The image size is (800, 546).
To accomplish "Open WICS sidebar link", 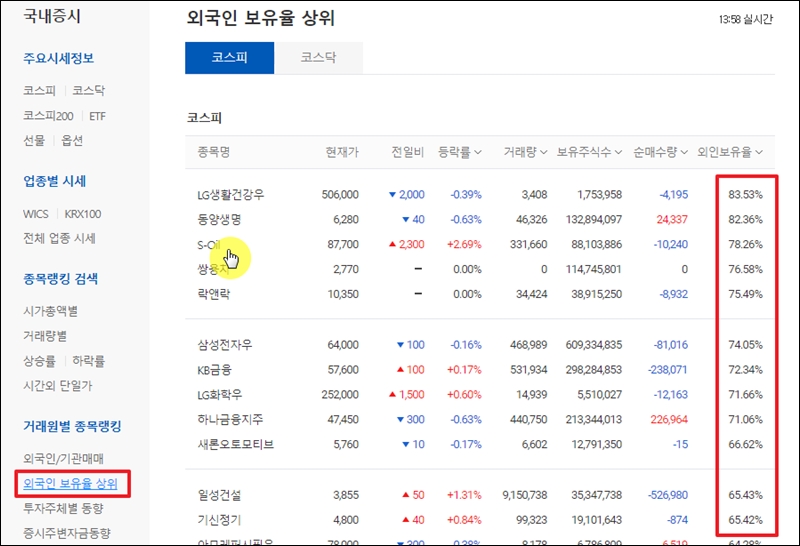I will [36, 214].
